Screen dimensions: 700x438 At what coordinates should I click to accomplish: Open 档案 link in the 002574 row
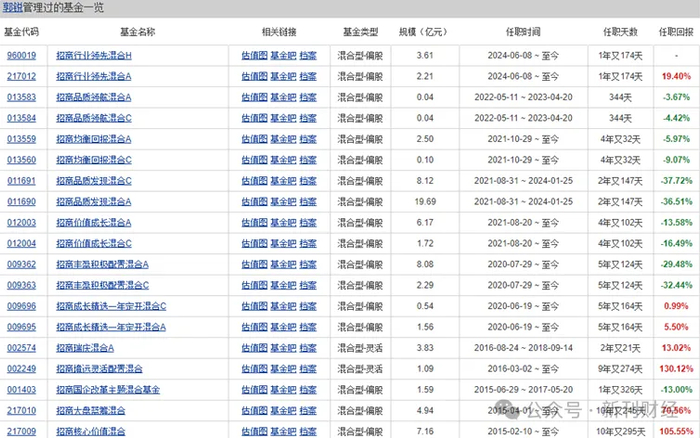click(x=308, y=348)
